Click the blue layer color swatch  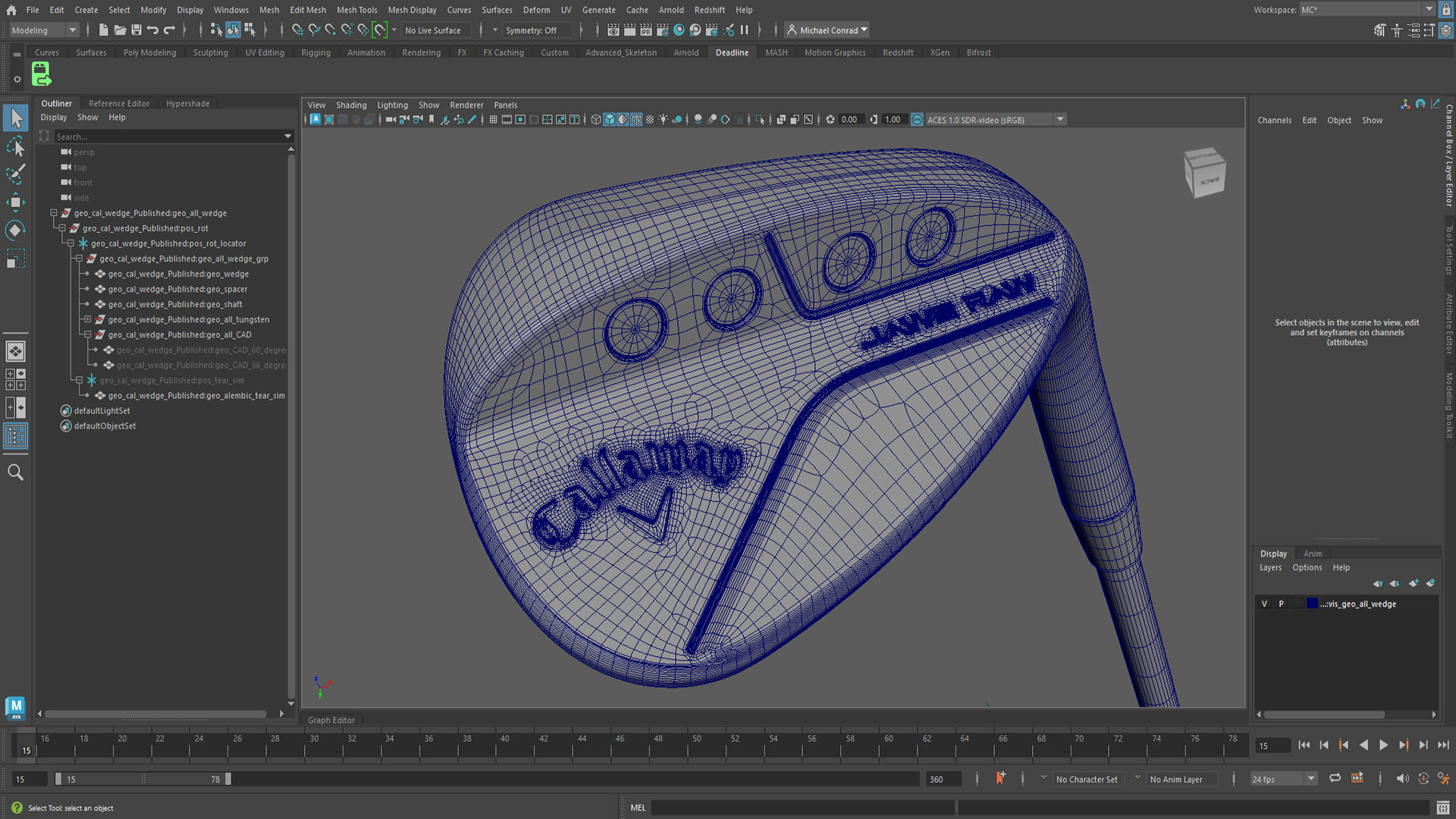coord(1312,604)
